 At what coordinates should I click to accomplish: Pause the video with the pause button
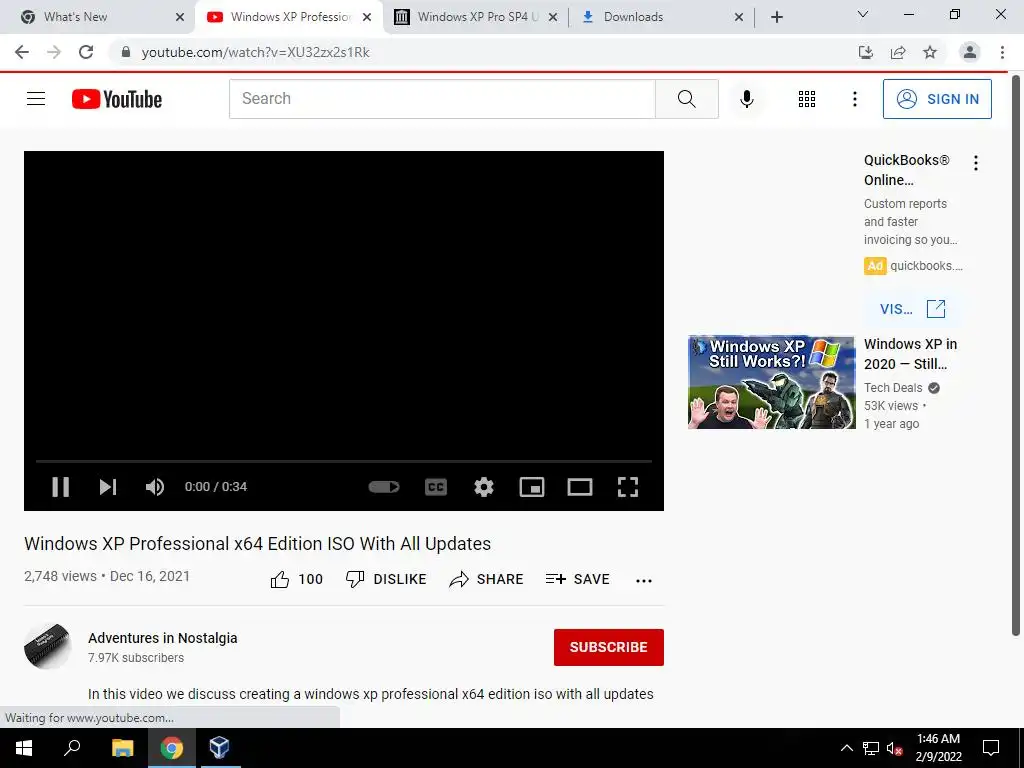(60, 487)
